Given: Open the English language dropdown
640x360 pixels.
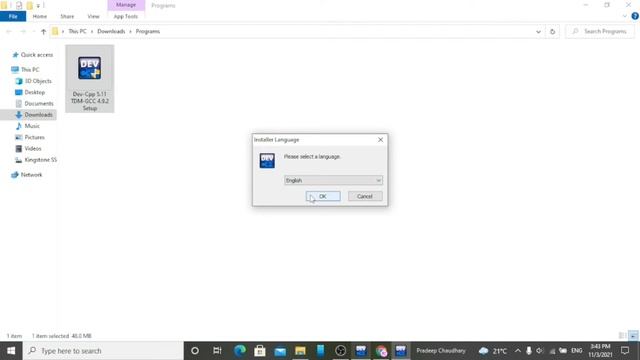Looking at the screenshot, I should point(333,180).
